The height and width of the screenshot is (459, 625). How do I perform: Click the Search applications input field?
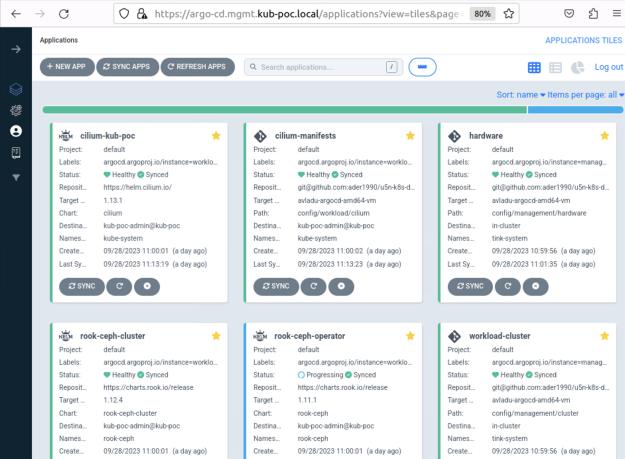pos(315,67)
